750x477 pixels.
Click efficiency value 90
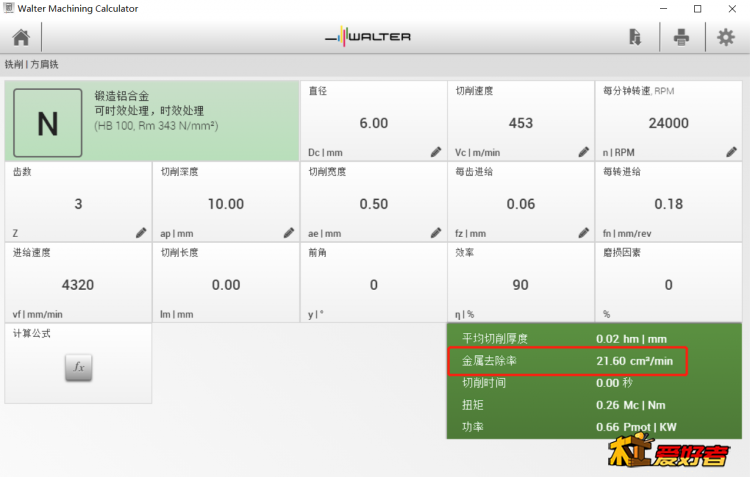coord(520,285)
